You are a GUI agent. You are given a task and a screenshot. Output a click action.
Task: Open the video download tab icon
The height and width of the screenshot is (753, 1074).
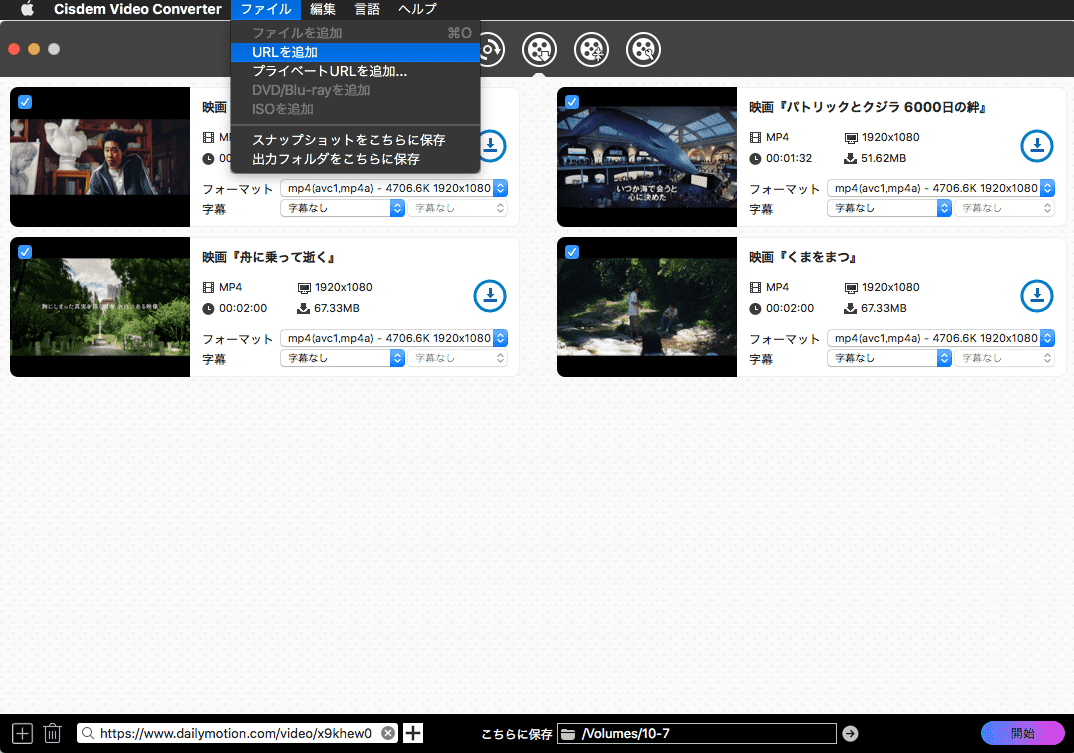(x=539, y=48)
